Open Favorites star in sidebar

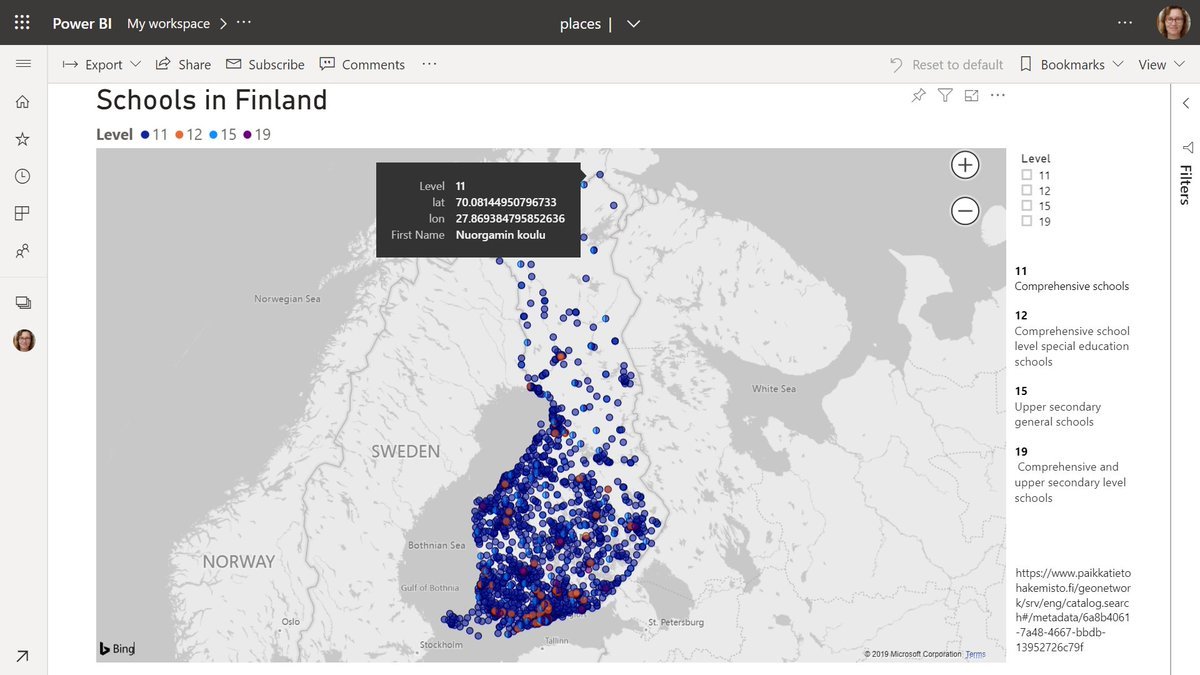(x=22, y=139)
